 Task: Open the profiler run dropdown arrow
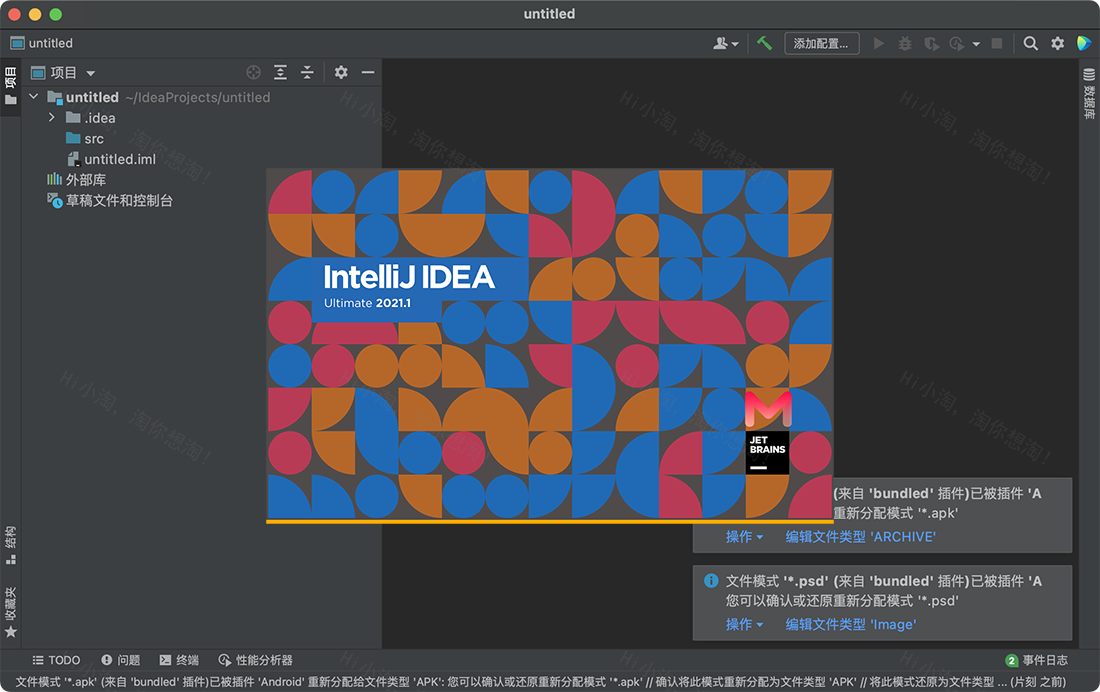coord(976,44)
